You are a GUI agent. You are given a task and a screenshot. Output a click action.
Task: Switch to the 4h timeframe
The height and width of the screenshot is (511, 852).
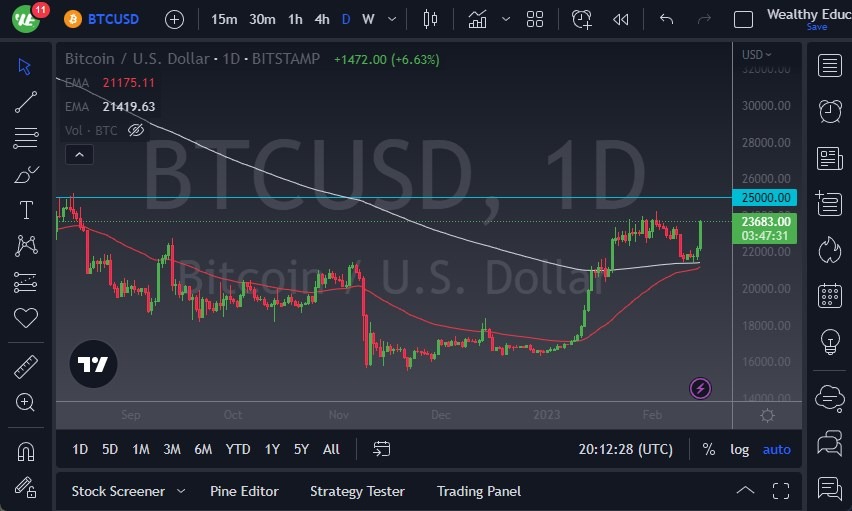[x=322, y=20]
